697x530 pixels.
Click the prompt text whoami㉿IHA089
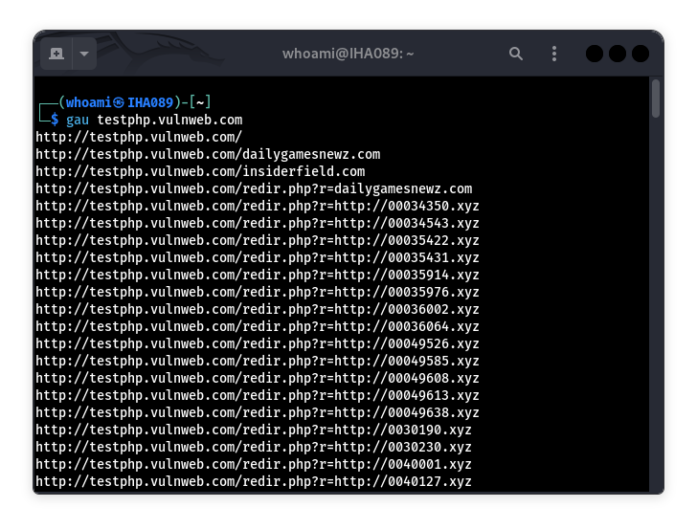120,103
